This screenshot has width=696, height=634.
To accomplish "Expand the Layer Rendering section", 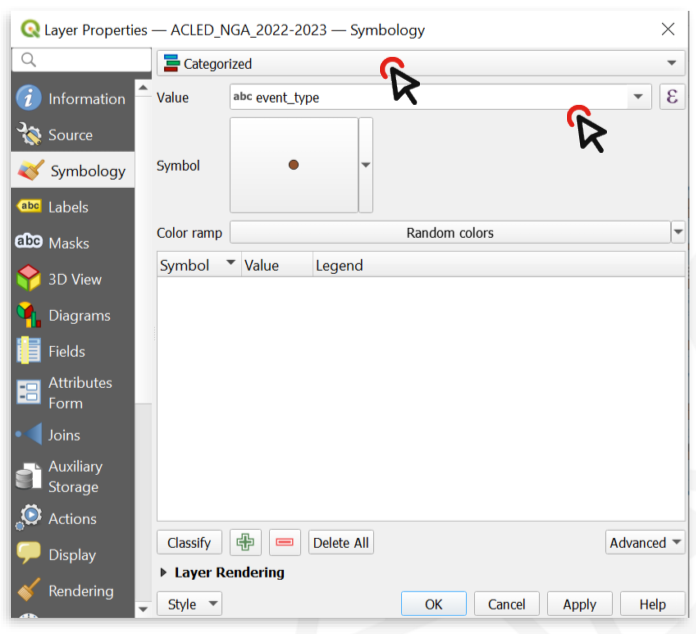I will (x=165, y=573).
